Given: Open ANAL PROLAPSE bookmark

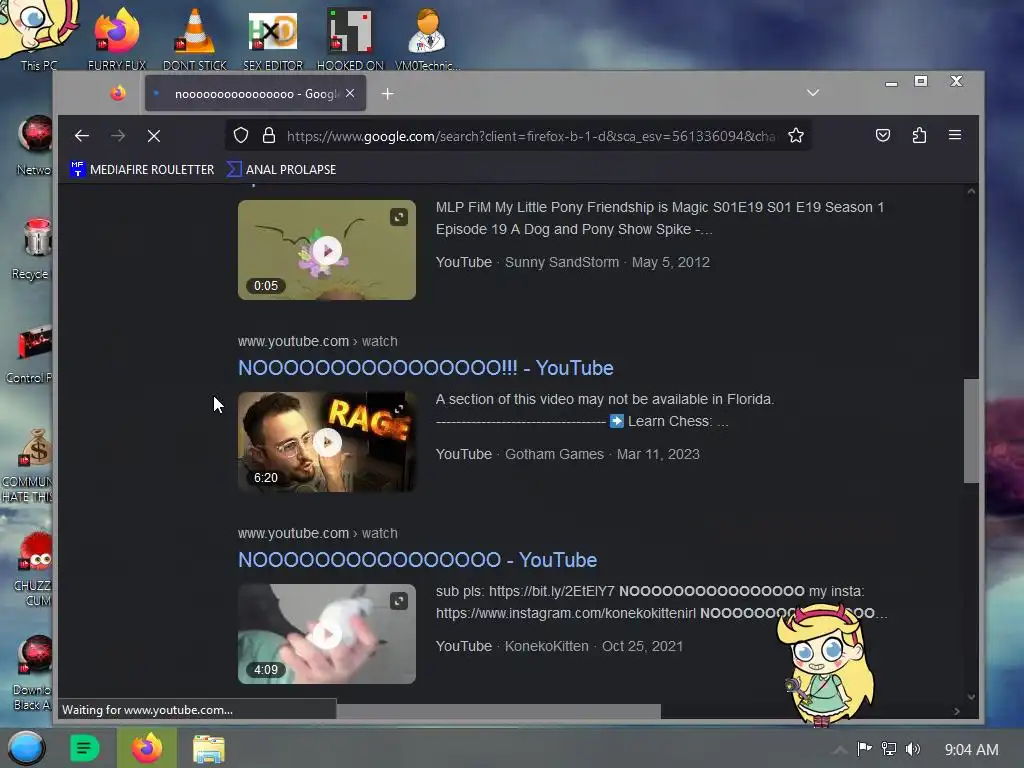Looking at the screenshot, I should pos(281,169).
